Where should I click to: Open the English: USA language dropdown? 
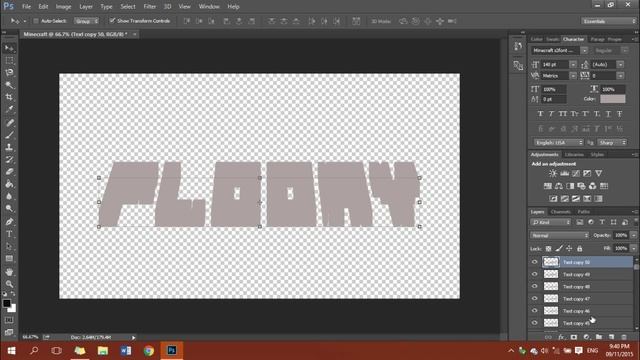tap(559, 142)
